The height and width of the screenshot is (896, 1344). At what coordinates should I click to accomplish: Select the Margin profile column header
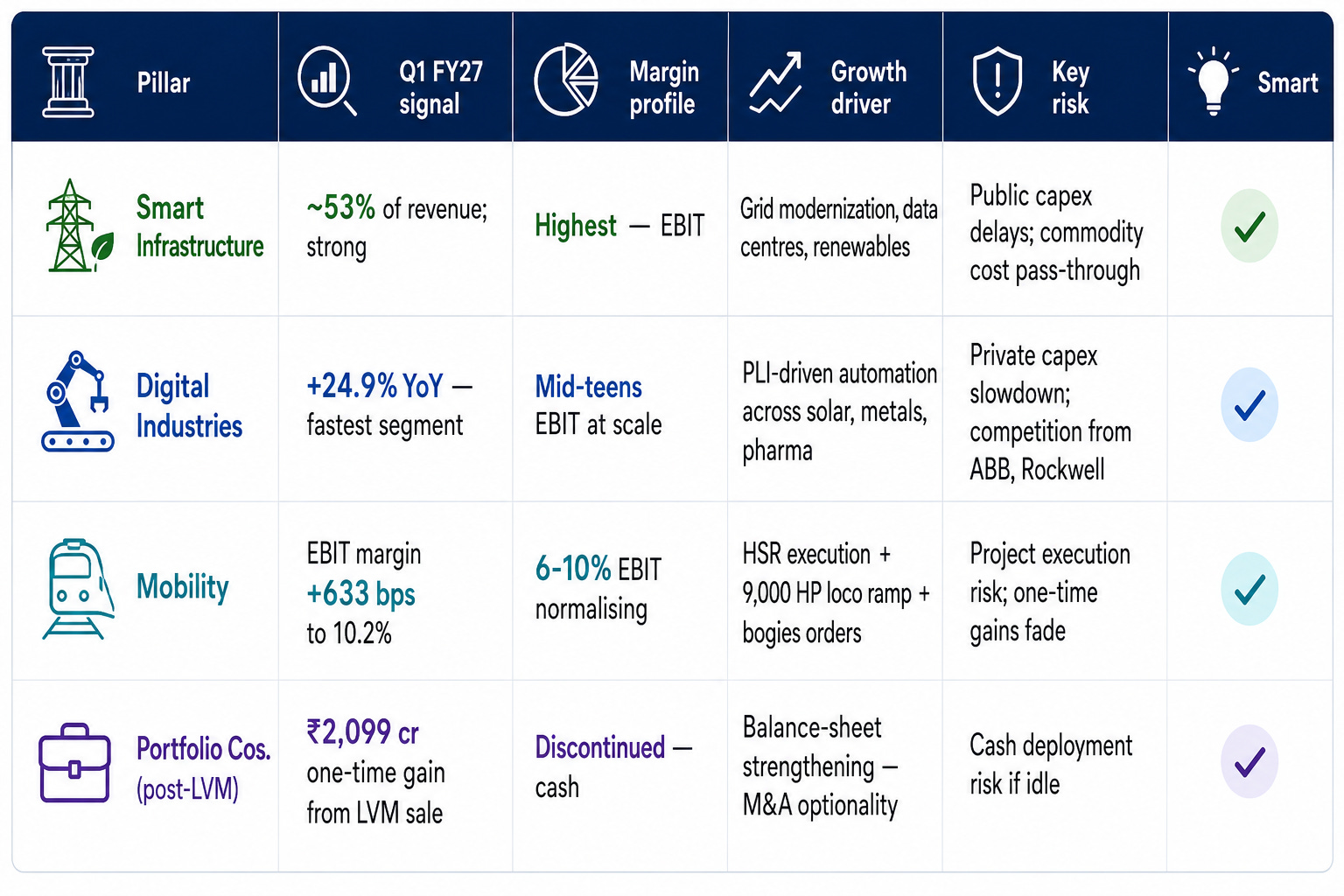[620, 77]
